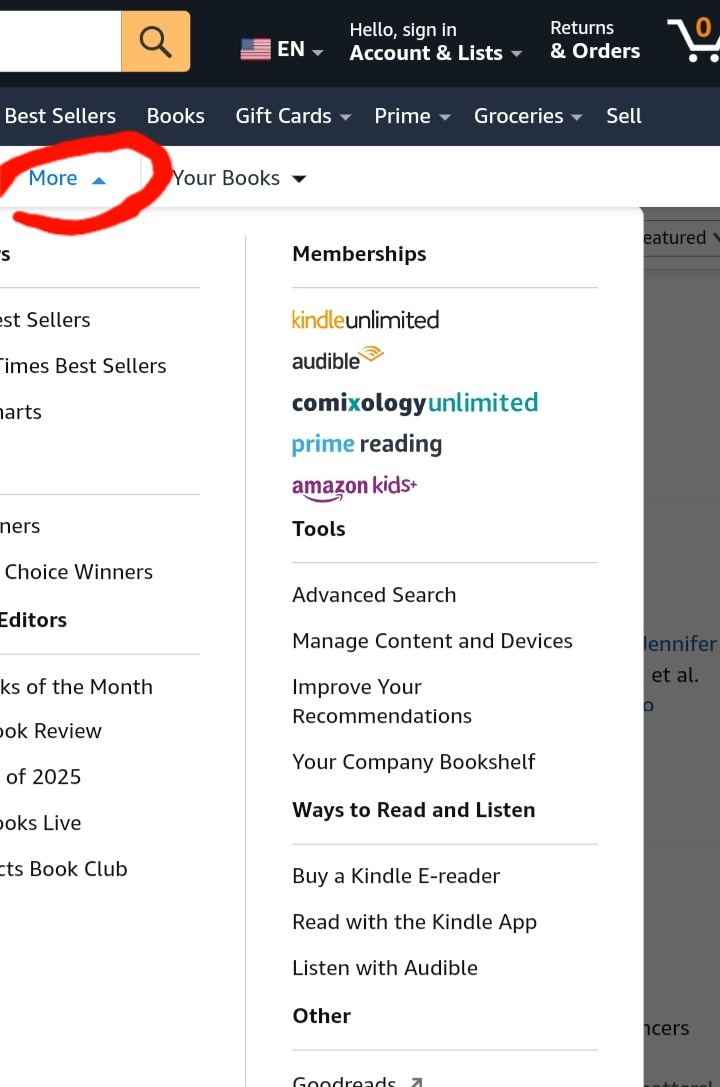Open the shopping cart icon
720x1087 pixels.
pos(694,40)
